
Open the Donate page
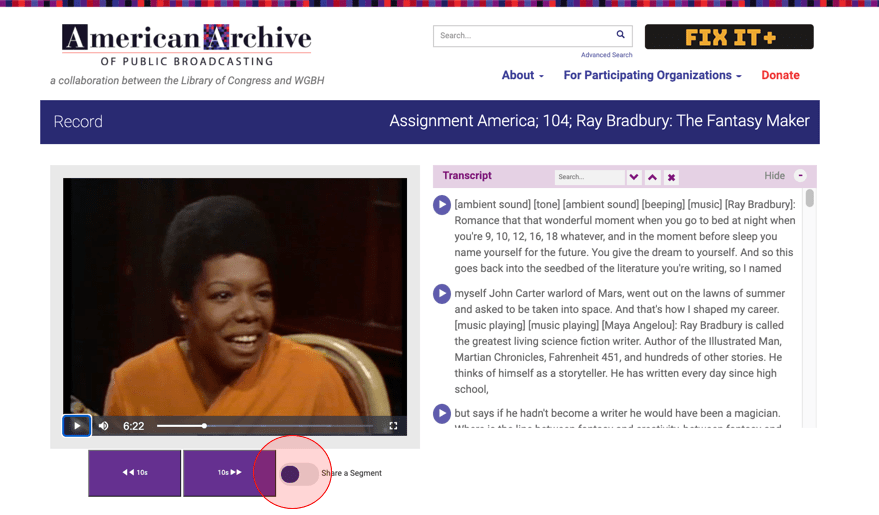pyautogui.click(x=780, y=75)
